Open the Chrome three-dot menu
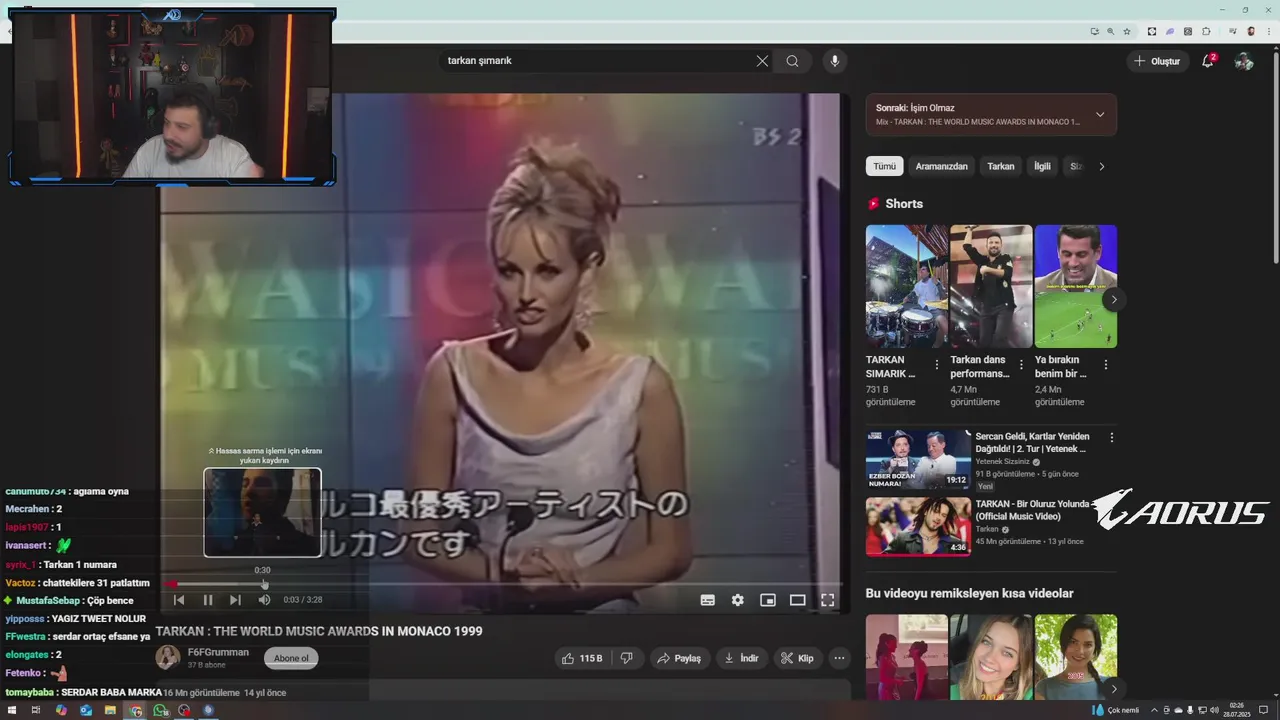 (x=1267, y=31)
